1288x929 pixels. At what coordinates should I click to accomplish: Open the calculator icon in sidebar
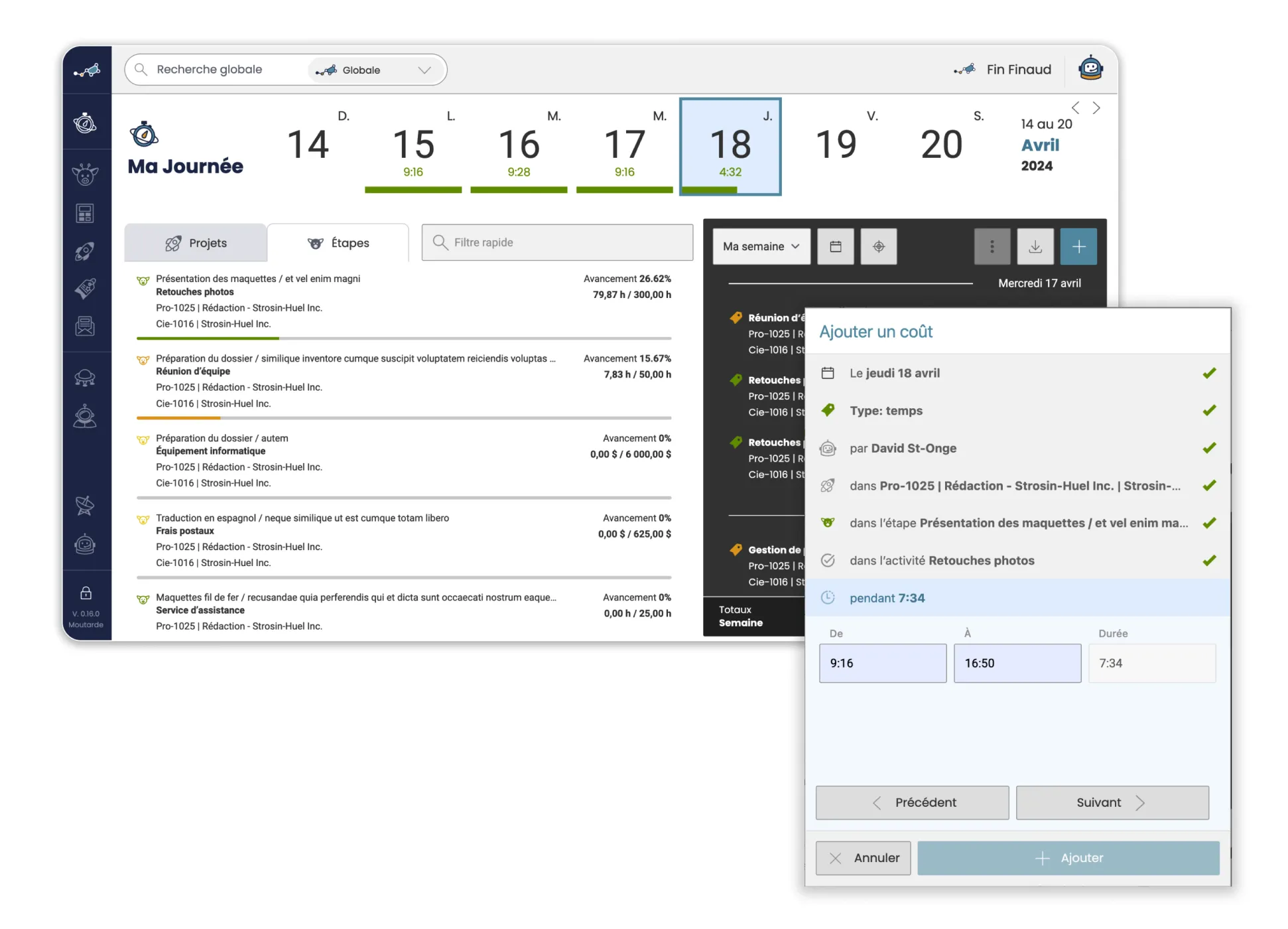pos(86,213)
